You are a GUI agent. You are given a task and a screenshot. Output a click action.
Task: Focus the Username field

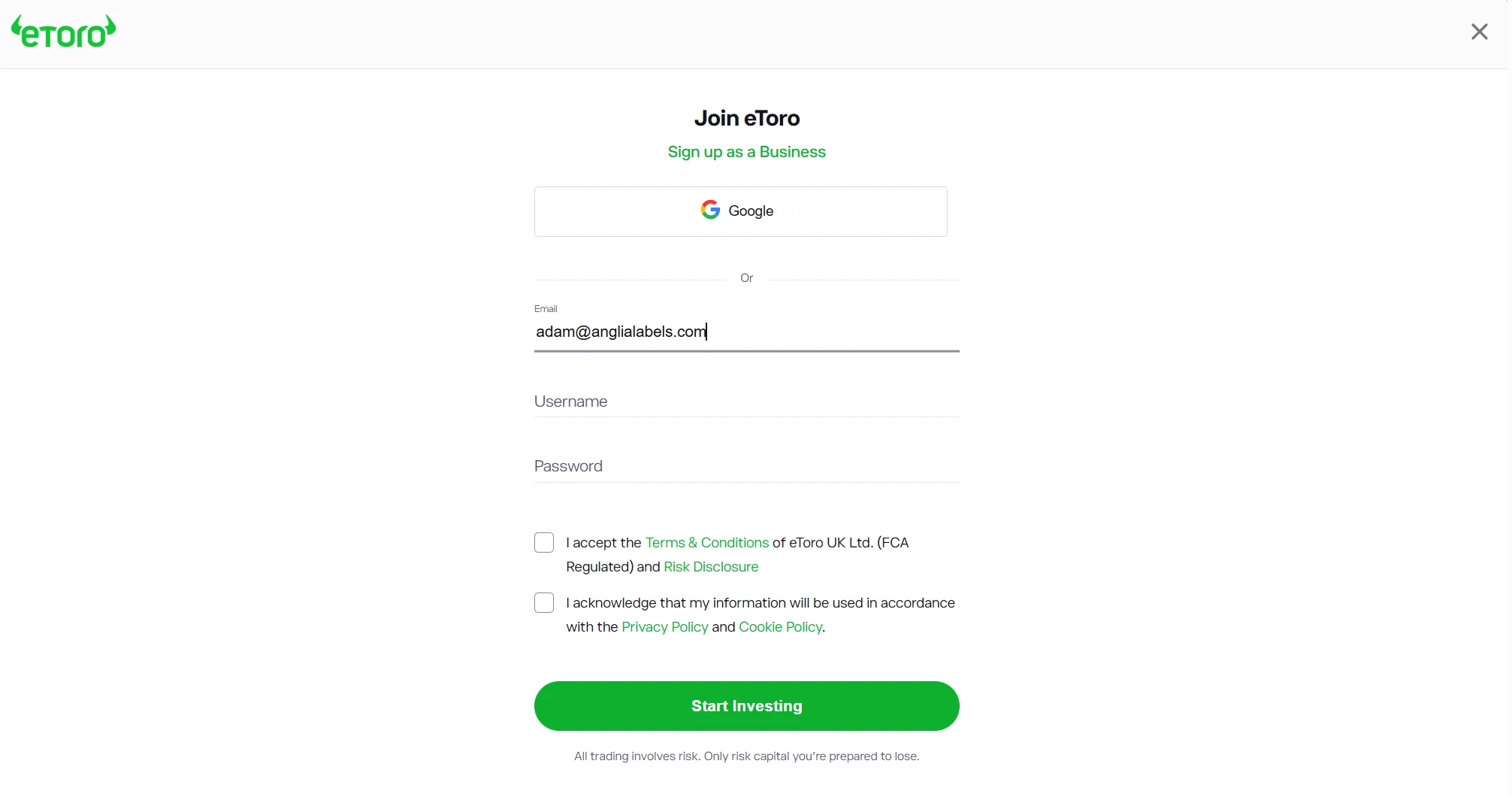746,402
